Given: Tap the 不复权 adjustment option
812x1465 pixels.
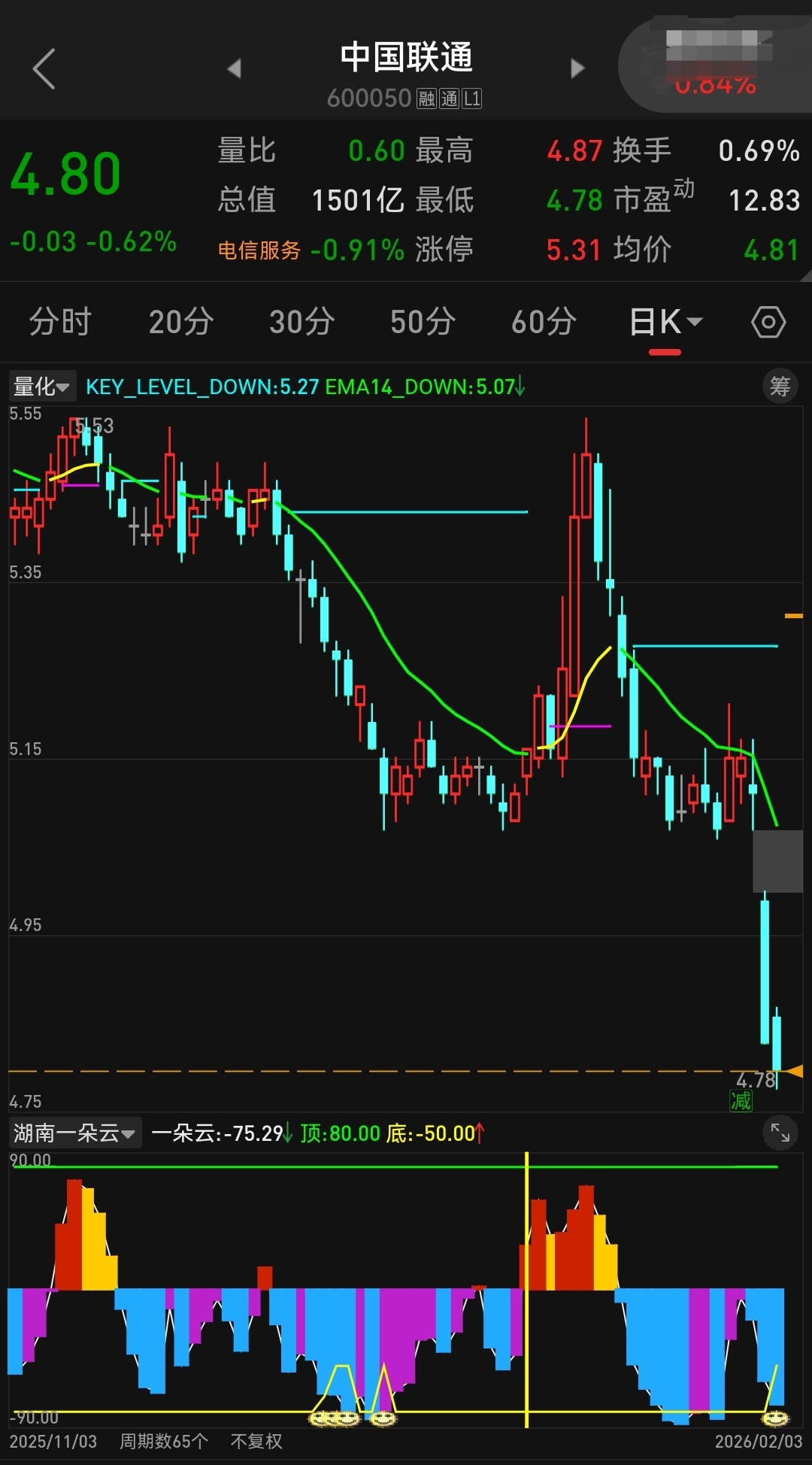Looking at the screenshot, I should (256, 1441).
